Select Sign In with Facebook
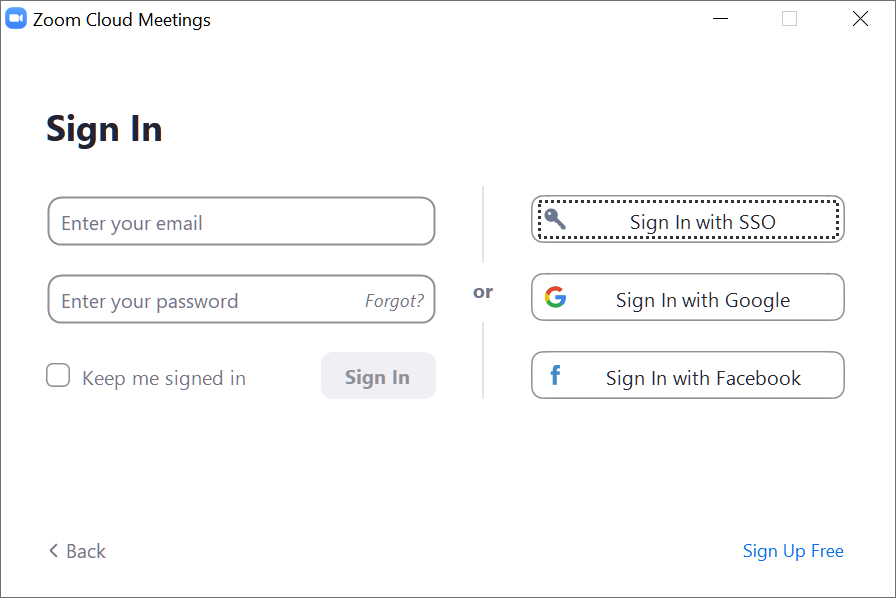Image resolution: width=896 pixels, height=598 pixels. [x=702, y=378]
